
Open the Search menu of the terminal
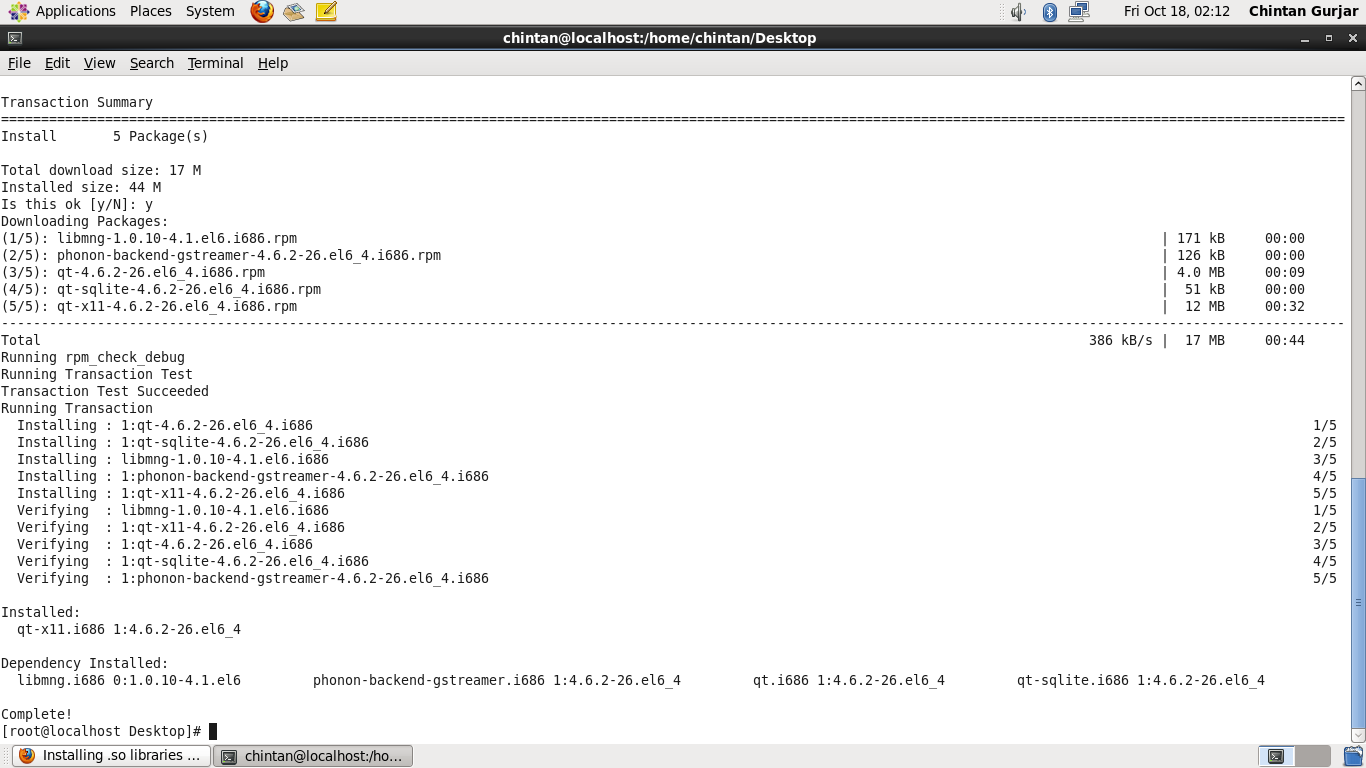tap(151, 63)
